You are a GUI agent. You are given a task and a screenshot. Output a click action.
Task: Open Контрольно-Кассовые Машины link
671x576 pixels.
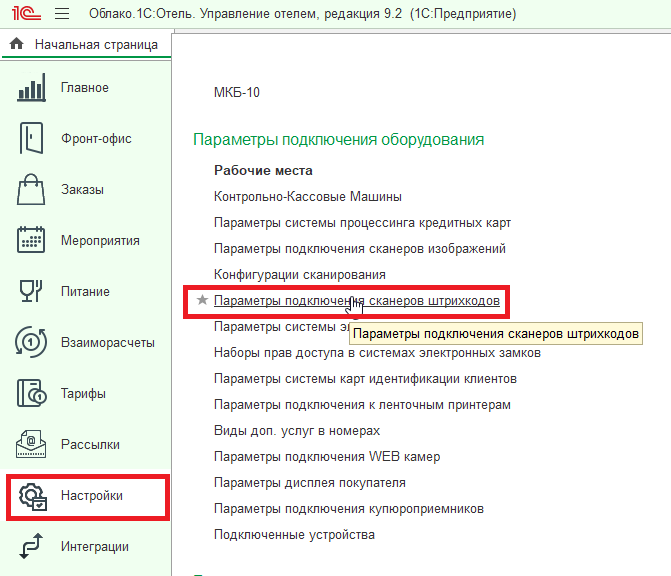(308, 196)
